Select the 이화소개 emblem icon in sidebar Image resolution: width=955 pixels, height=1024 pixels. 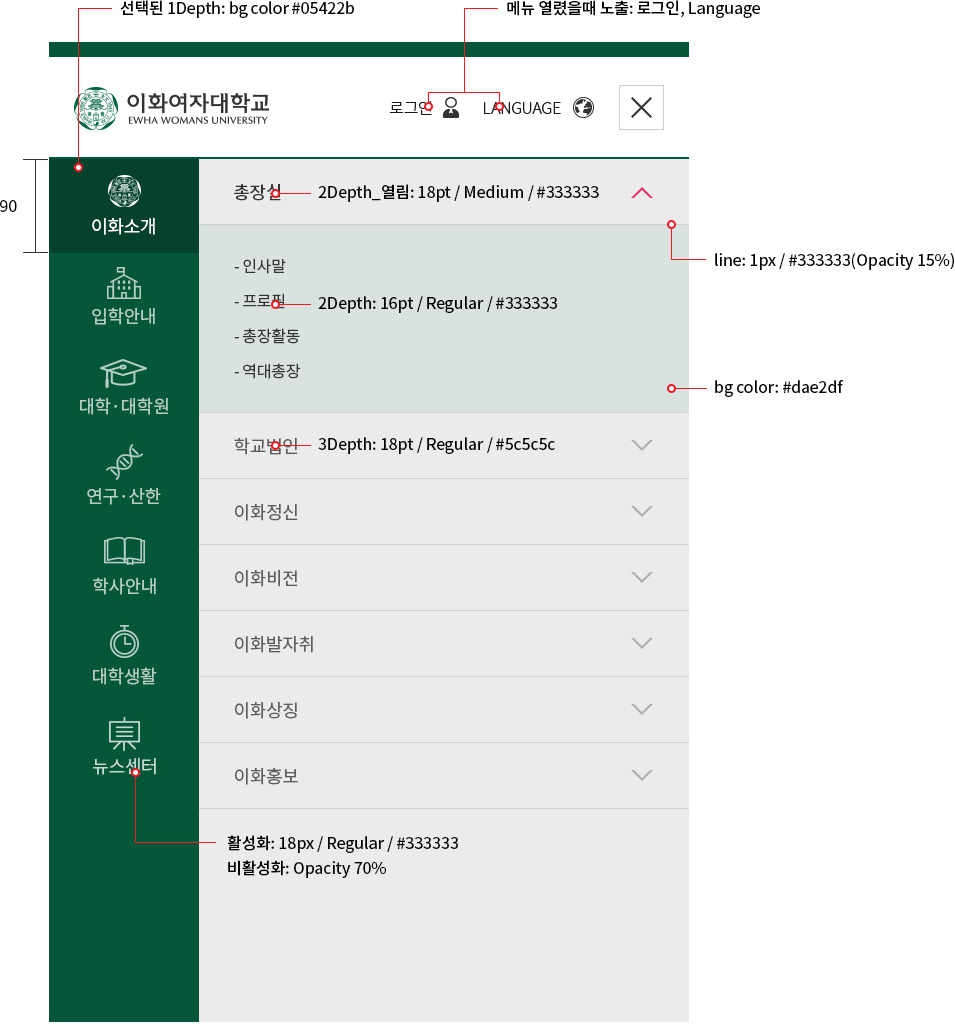point(124,191)
